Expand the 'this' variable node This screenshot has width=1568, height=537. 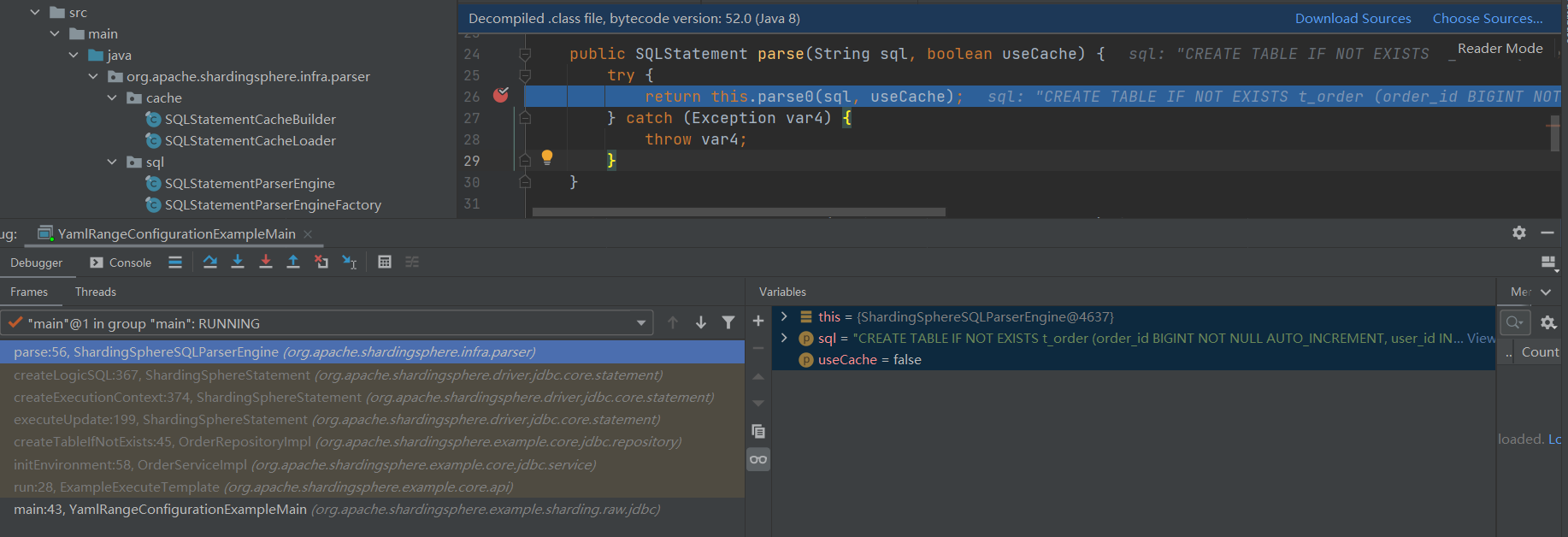coord(784,316)
